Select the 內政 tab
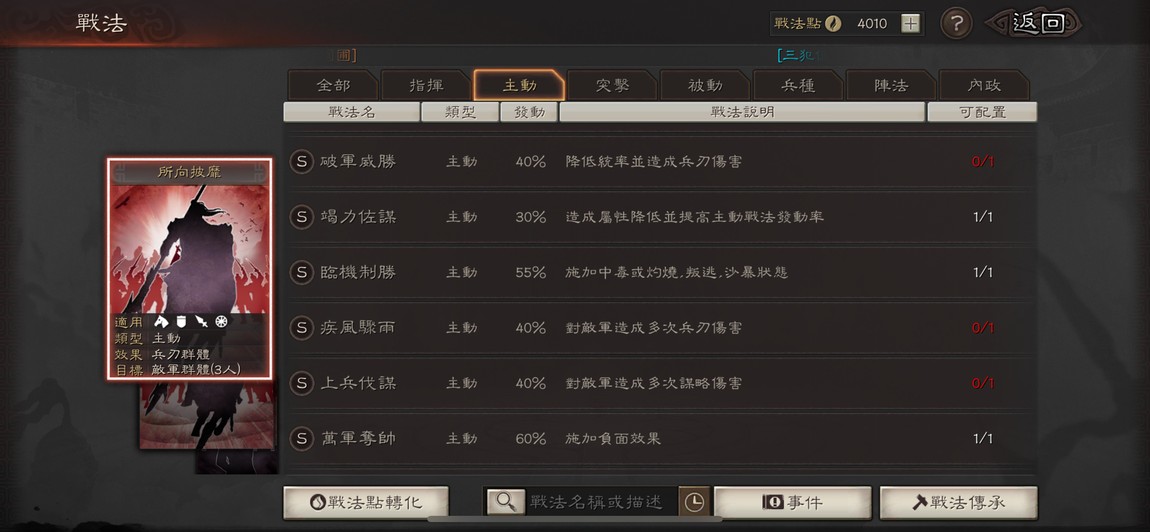1150x532 pixels. [984, 85]
